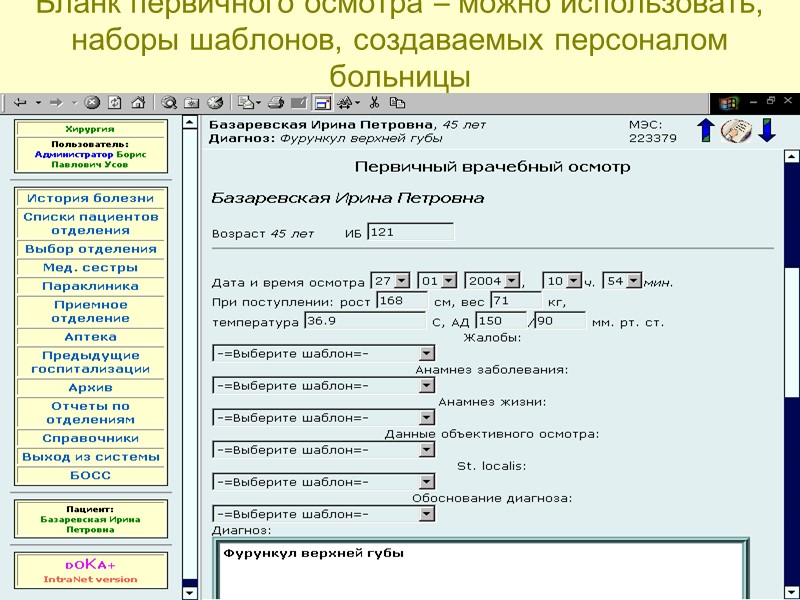Open Приемное отделение

coord(90,311)
